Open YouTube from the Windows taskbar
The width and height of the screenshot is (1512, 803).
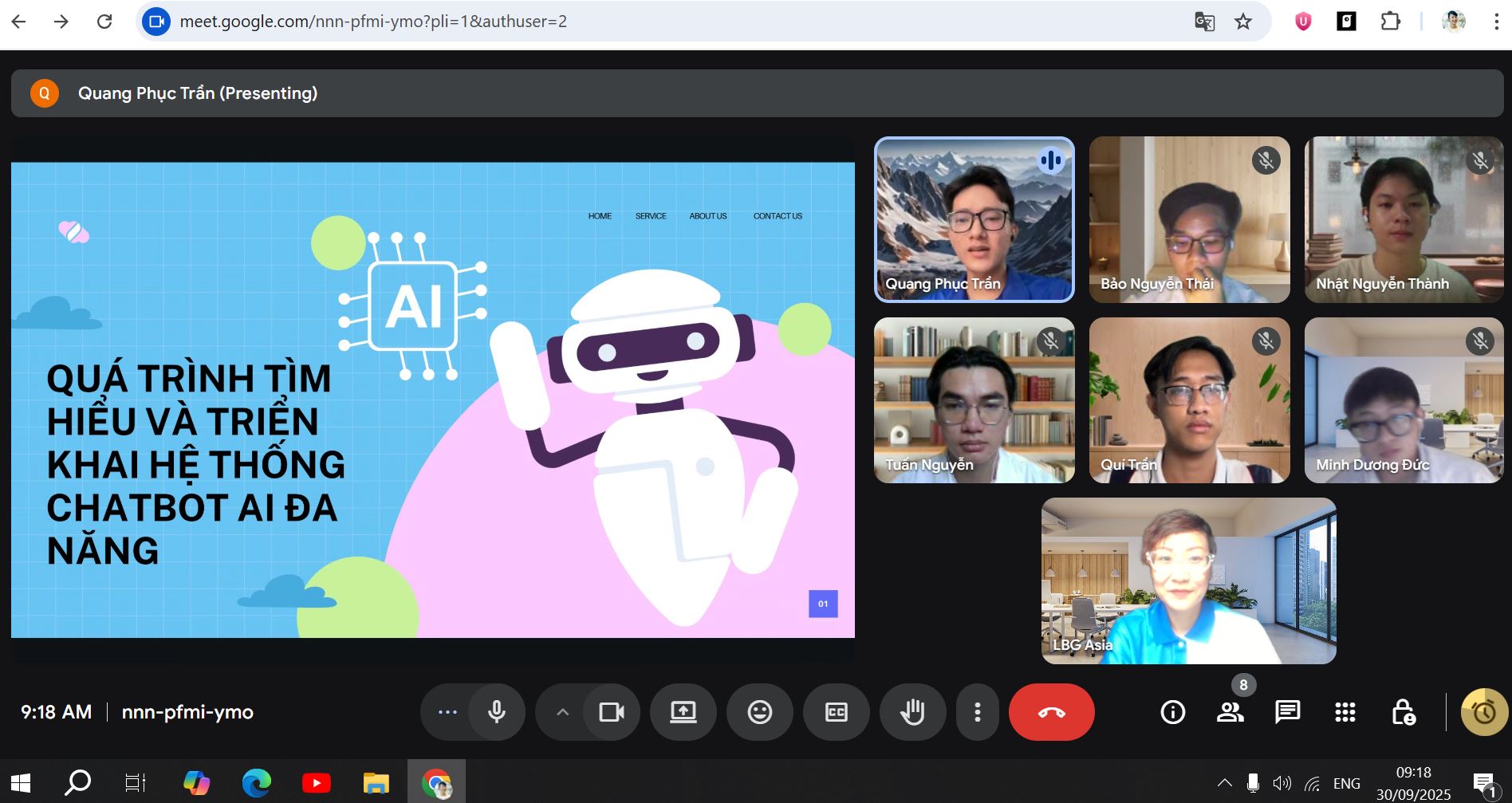point(316,783)
